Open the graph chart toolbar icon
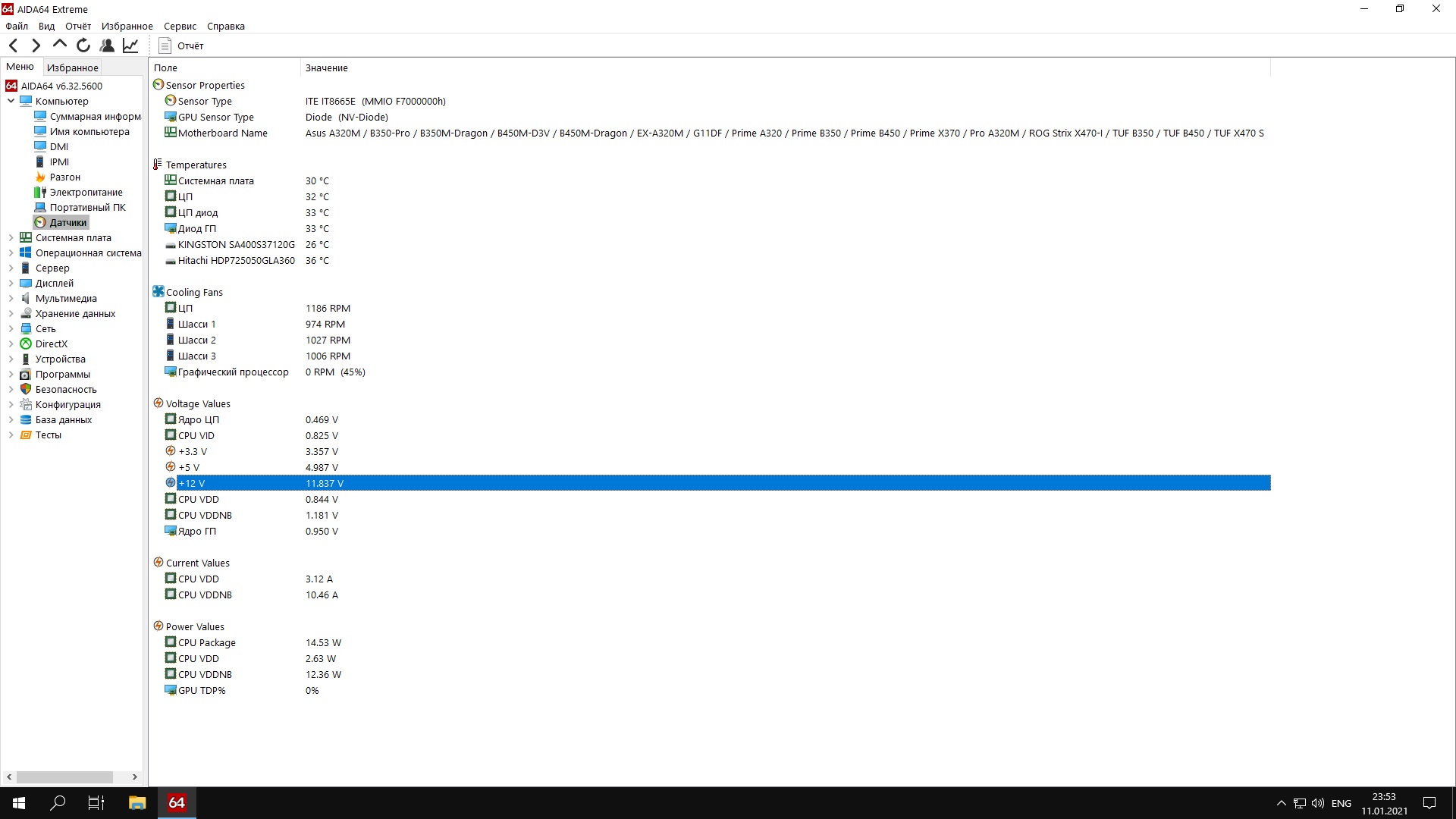1456x819 pixels. [x=130, y=45]
